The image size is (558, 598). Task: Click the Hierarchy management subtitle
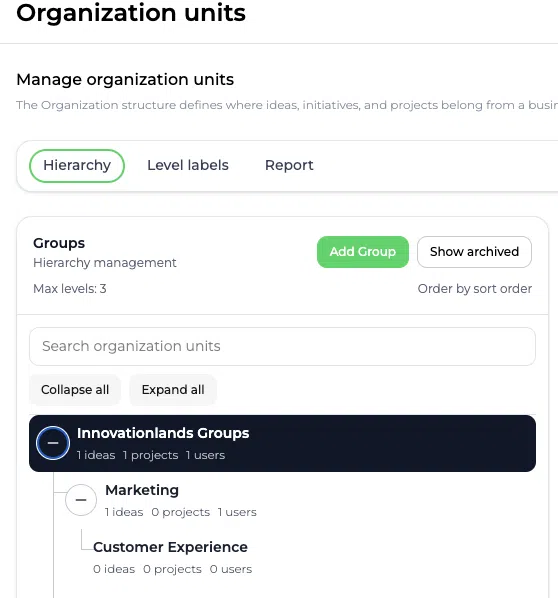coord(105,263)
